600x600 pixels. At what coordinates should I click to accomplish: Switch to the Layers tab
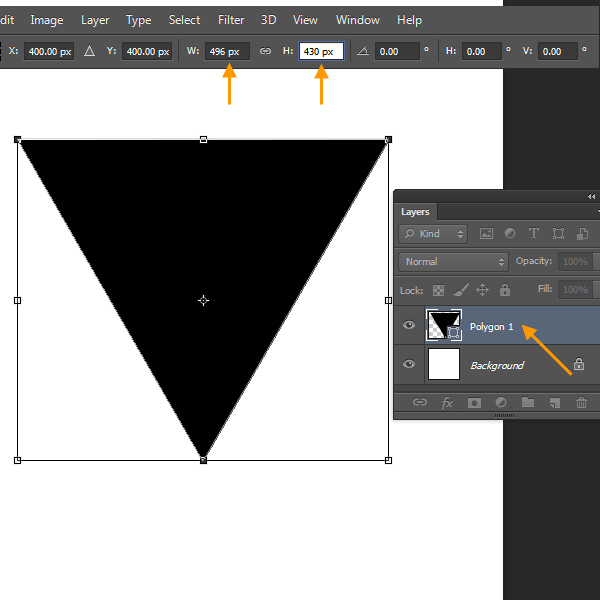tap(415, 212)
